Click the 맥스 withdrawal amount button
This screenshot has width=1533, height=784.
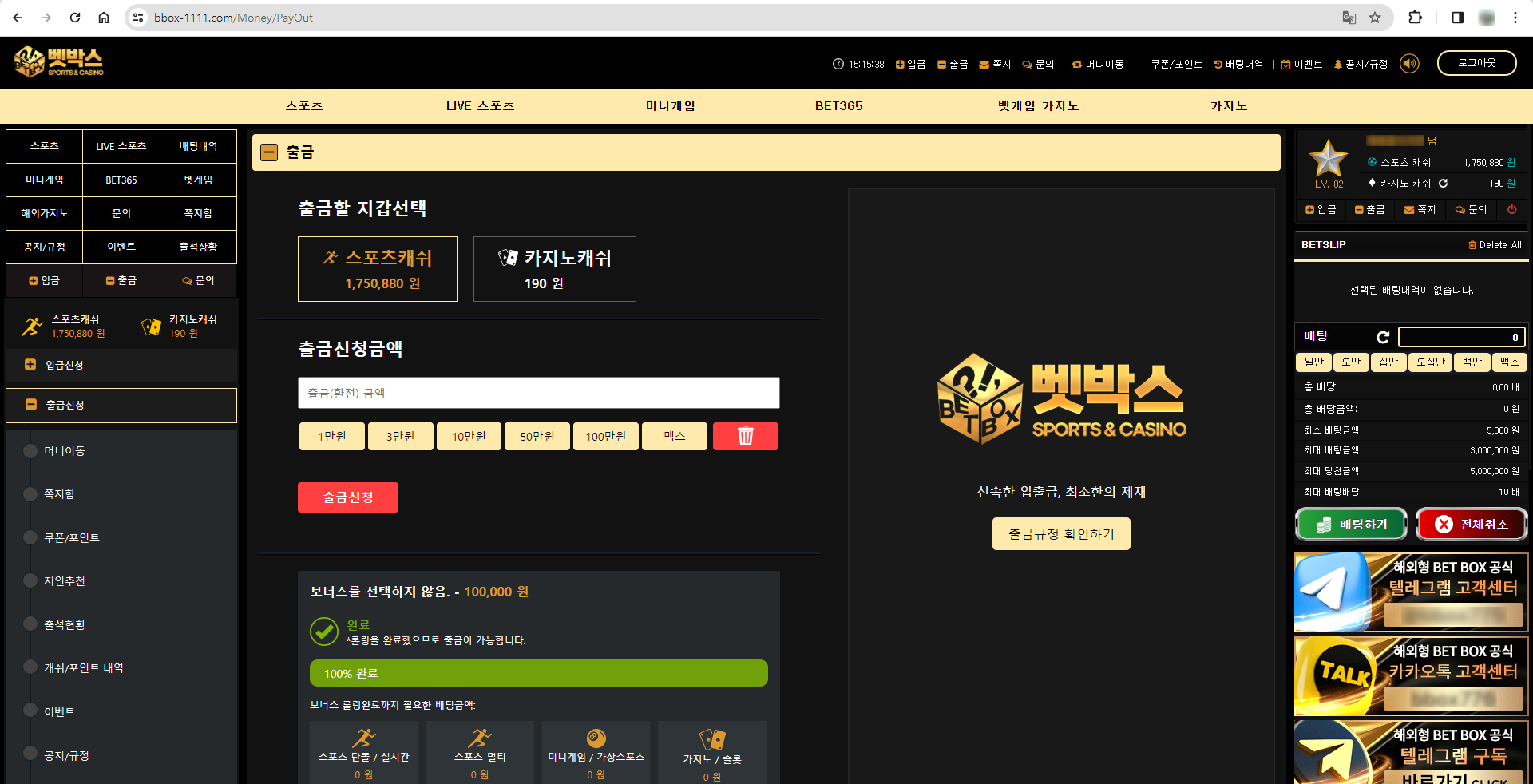pos(675,437)
